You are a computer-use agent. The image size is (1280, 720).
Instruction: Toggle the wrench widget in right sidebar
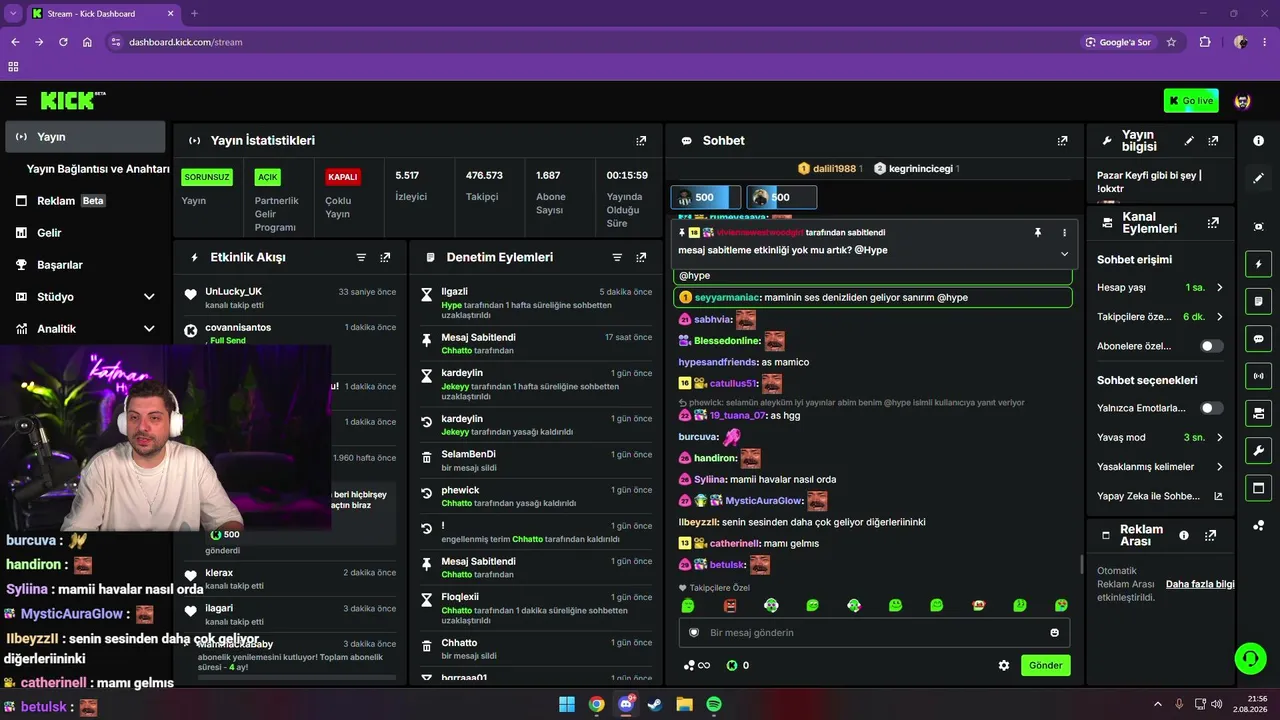[x=1258, y=450]
